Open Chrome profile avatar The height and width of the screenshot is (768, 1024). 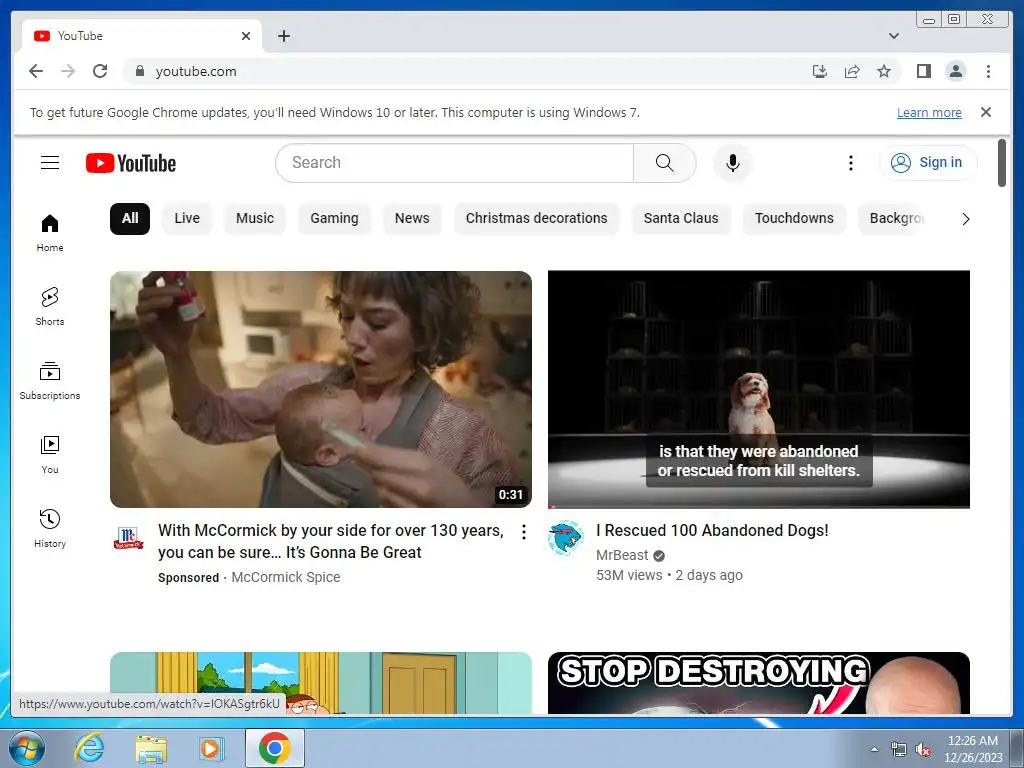coord(955,71)
